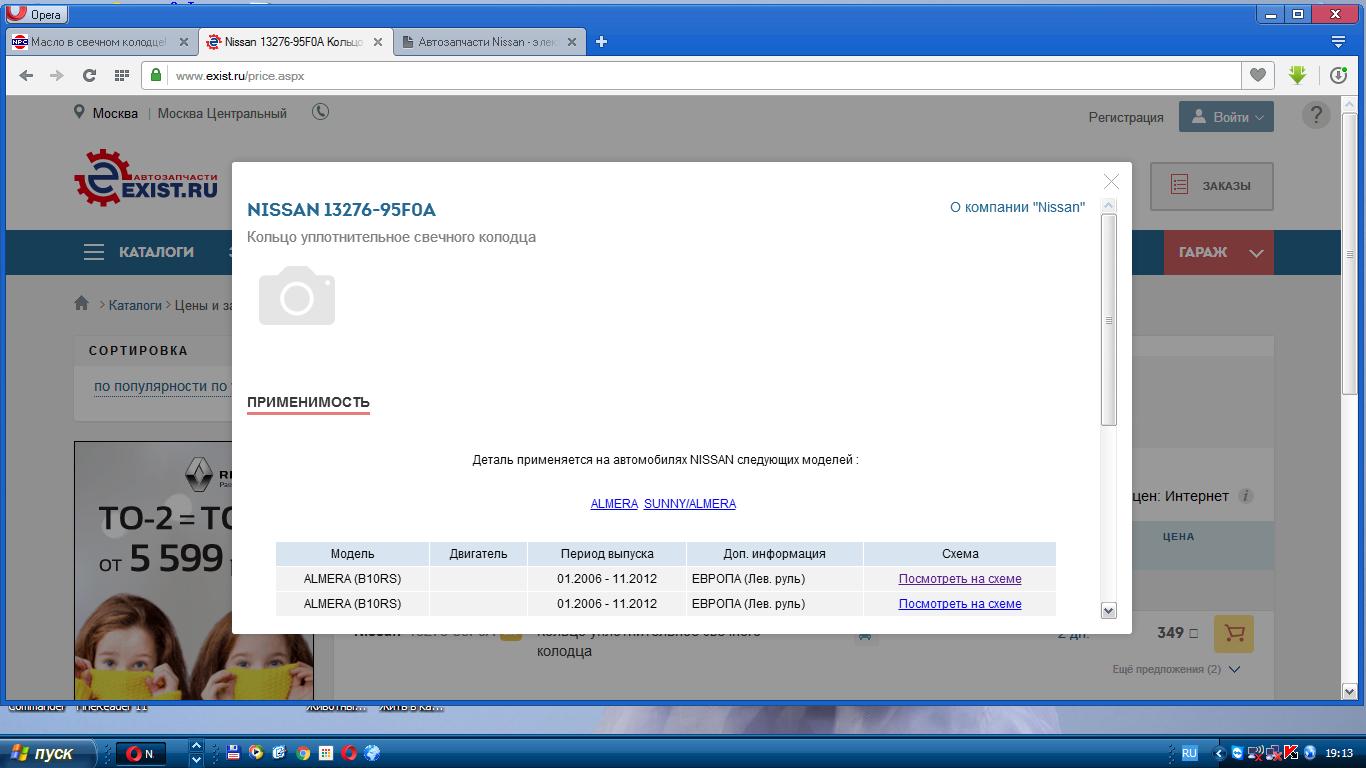Screen dimensions: 1366x768
Task: Click the 'Модель' column header
Action: [352, 554]
